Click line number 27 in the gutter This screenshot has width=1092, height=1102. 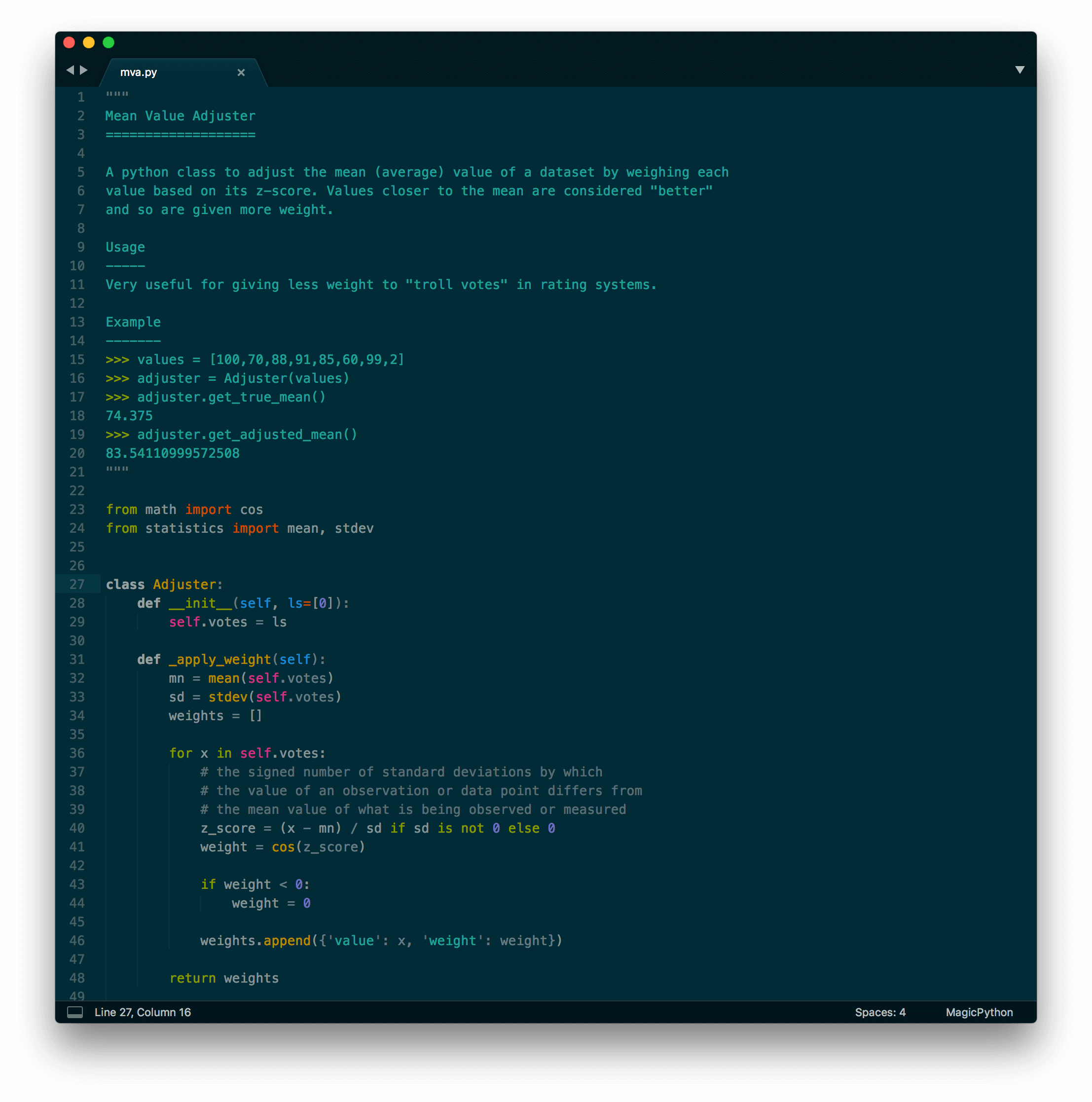click(x=77, y=585)
